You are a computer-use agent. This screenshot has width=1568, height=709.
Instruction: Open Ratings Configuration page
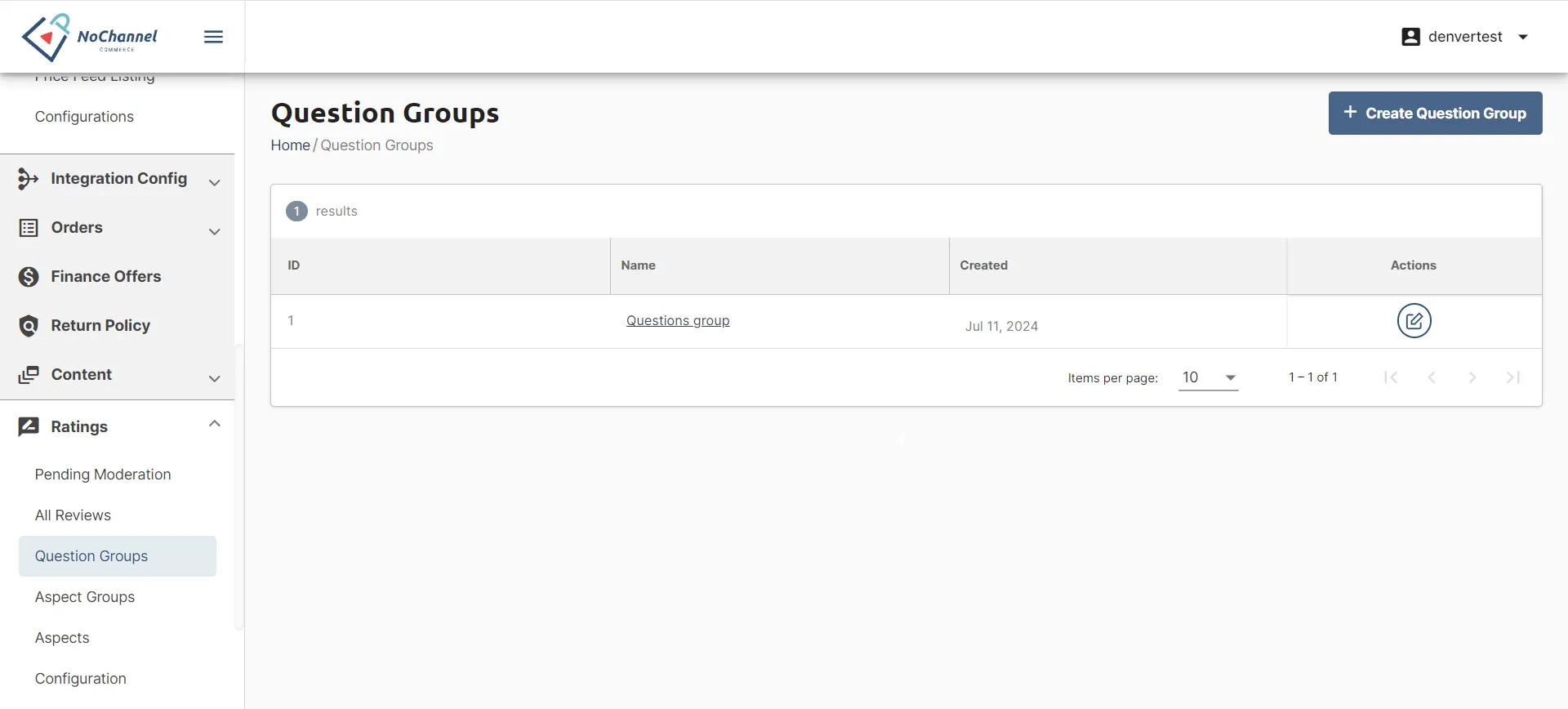pos(81,679)
